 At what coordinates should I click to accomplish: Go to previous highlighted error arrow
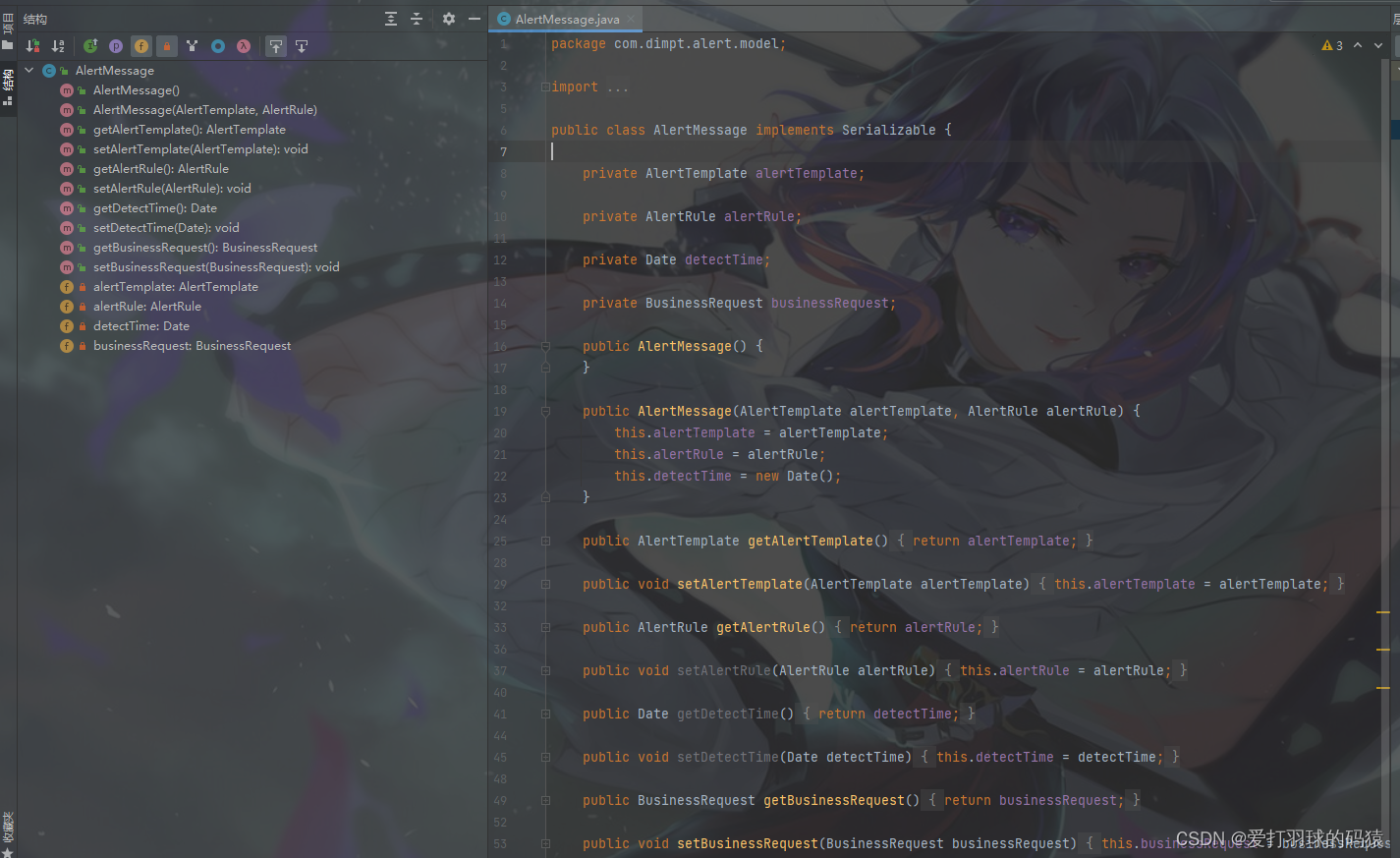pos(1358,45)
